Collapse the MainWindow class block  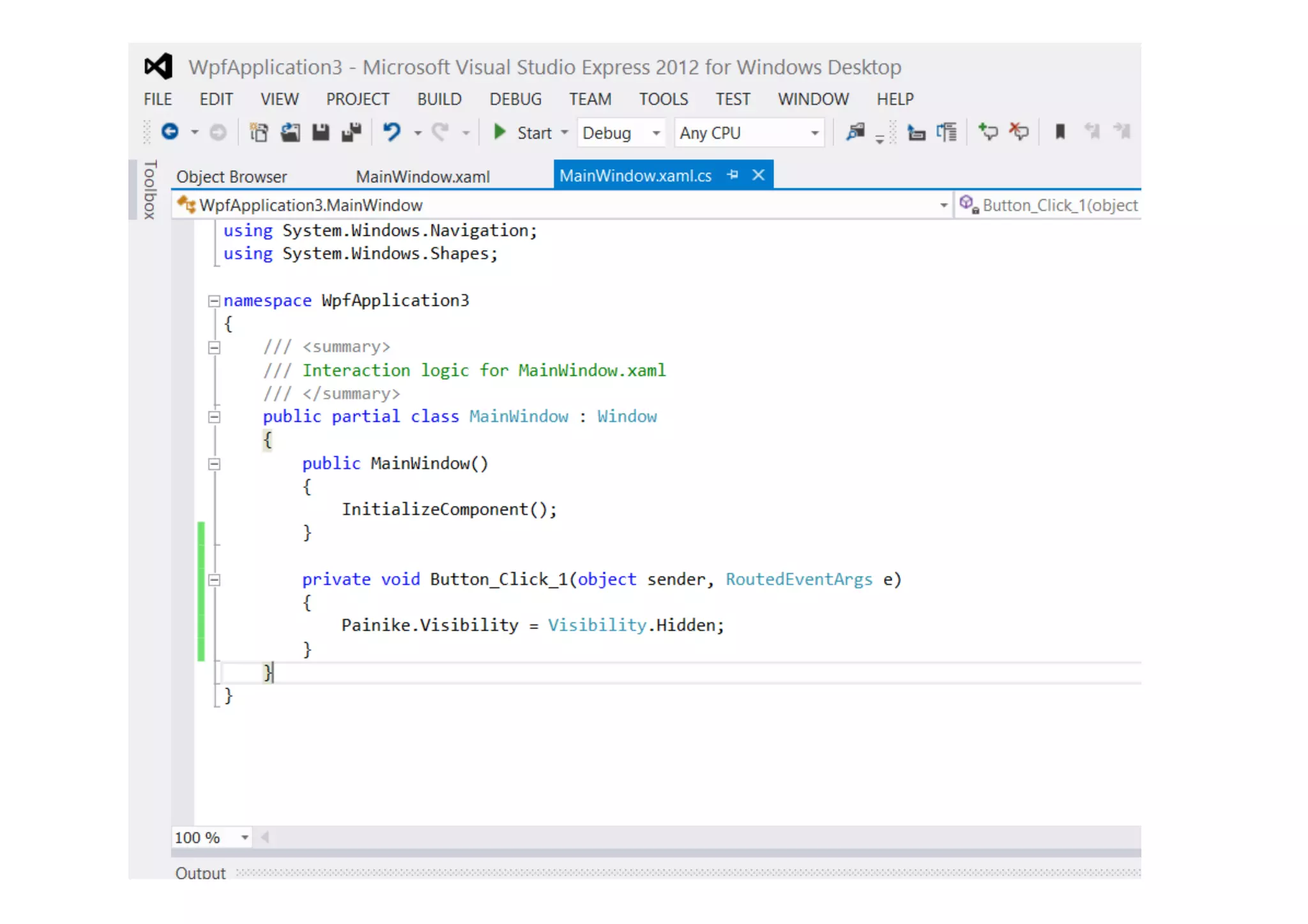pyautogui.click(x=214, y=417)
